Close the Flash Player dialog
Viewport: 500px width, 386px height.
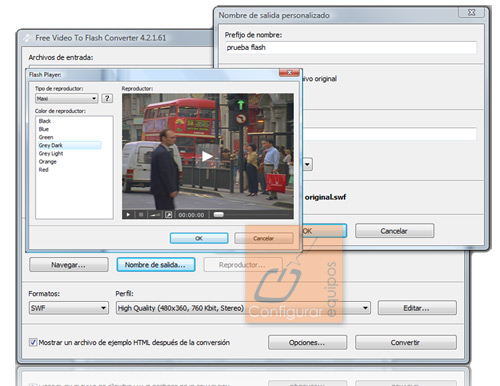pos(289,72)
